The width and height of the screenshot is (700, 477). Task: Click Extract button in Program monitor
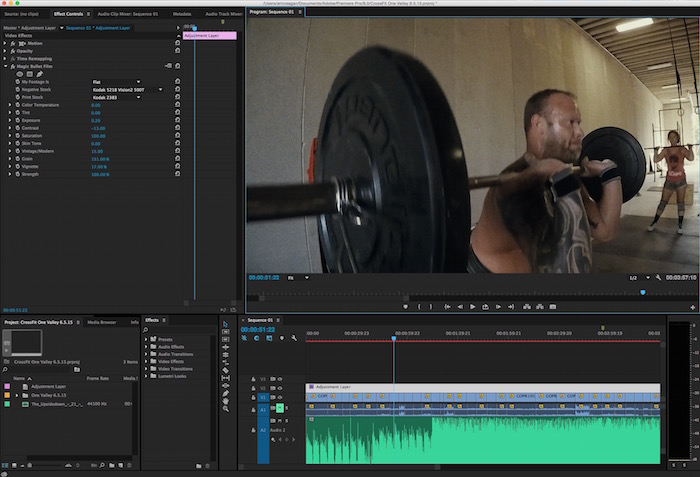[x=540, y=307]
